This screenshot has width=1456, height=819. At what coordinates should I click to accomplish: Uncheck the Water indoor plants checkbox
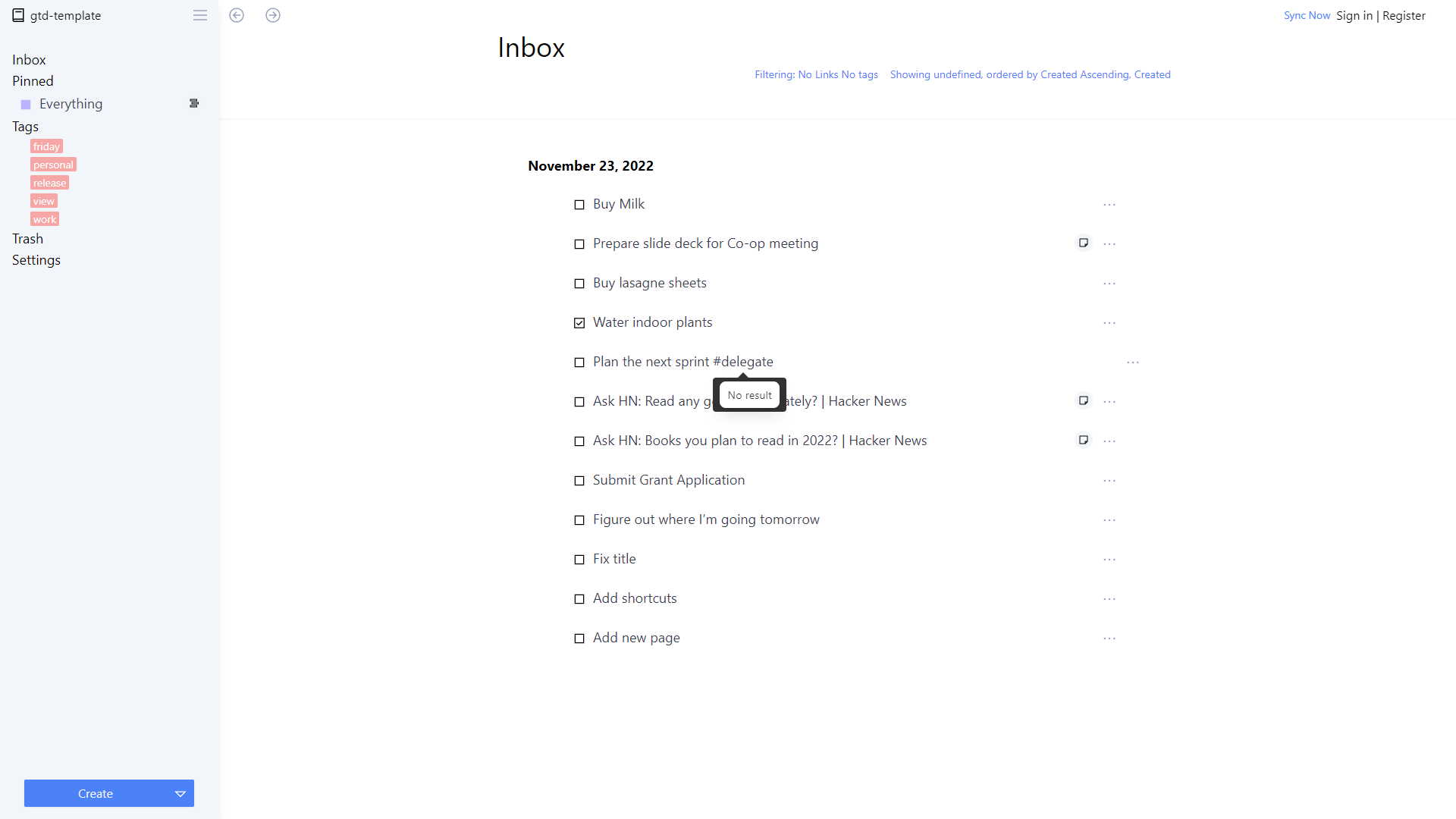(x=579, y=323)
